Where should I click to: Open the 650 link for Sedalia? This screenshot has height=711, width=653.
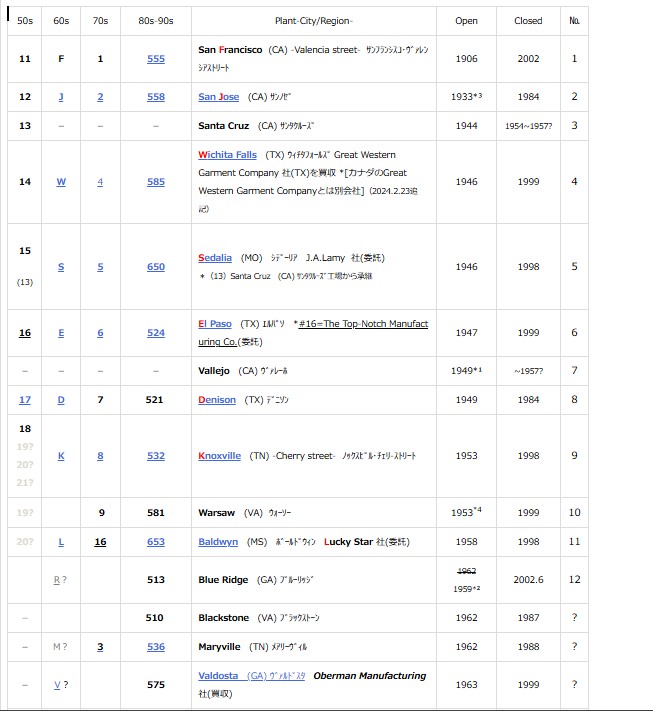[x=156, y=267]
